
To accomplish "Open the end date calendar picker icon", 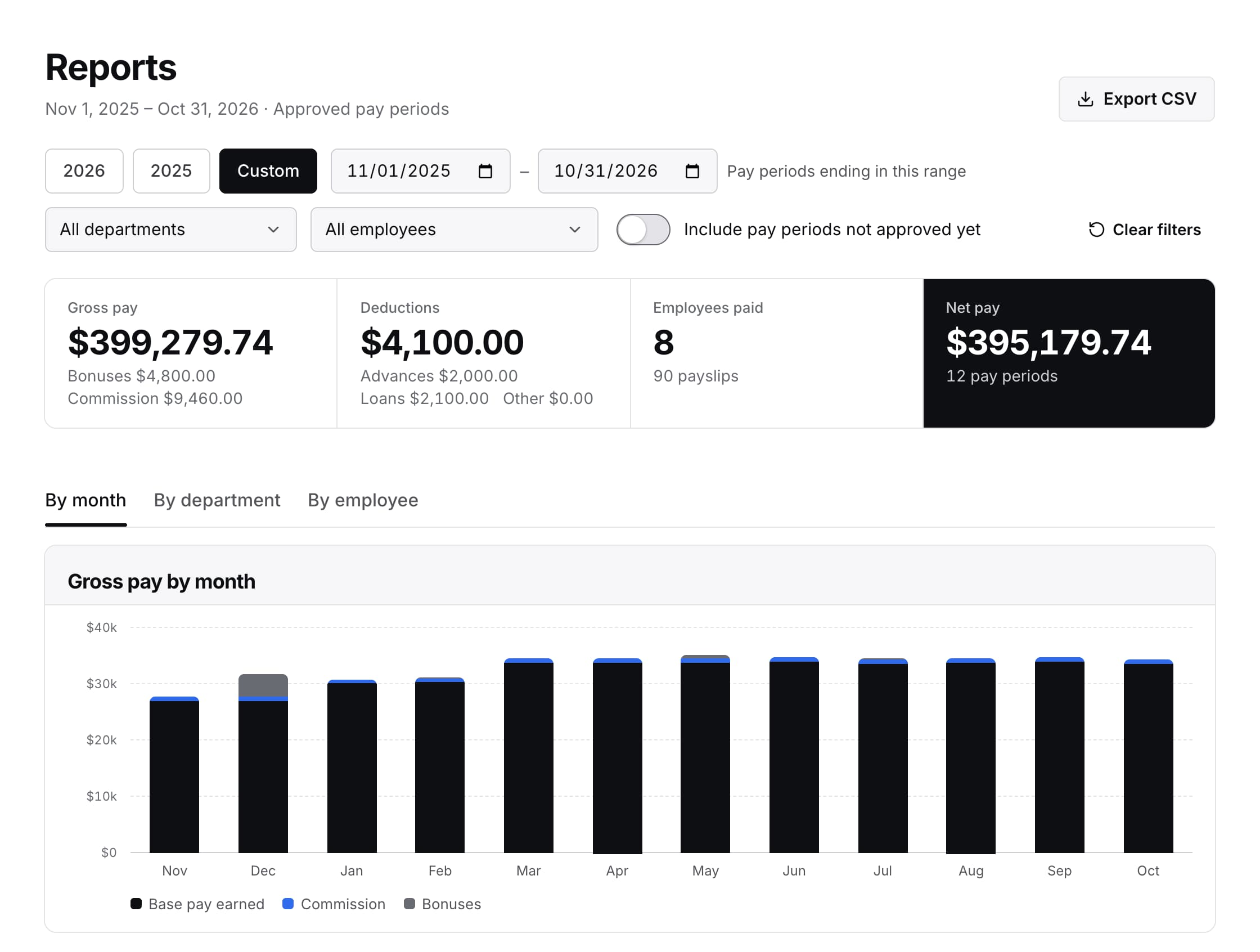I will tap(692, 171).
